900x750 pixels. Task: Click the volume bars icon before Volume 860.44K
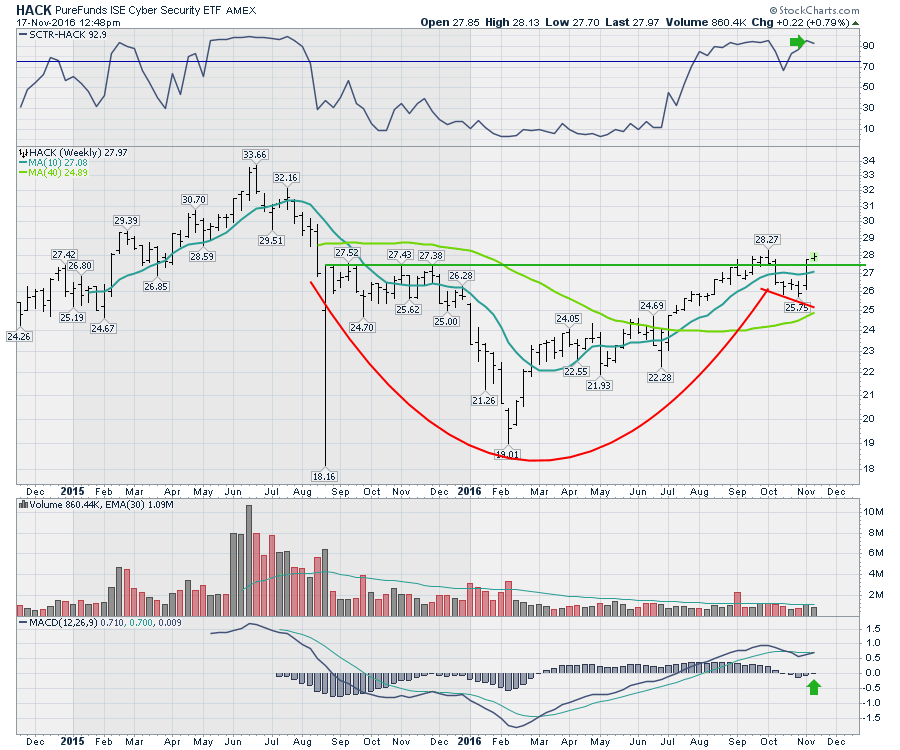point(23,504)
